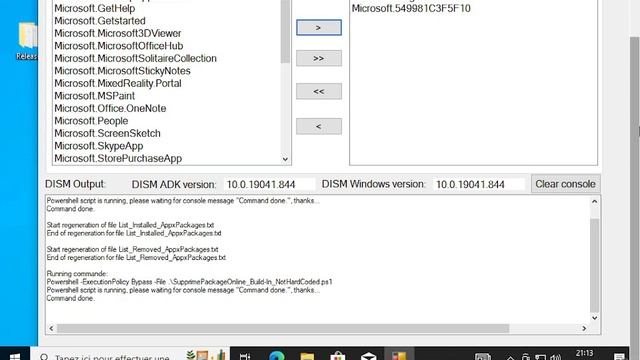Select Microsoft.GetHelp in the list
640x360 pixels.
95,8
